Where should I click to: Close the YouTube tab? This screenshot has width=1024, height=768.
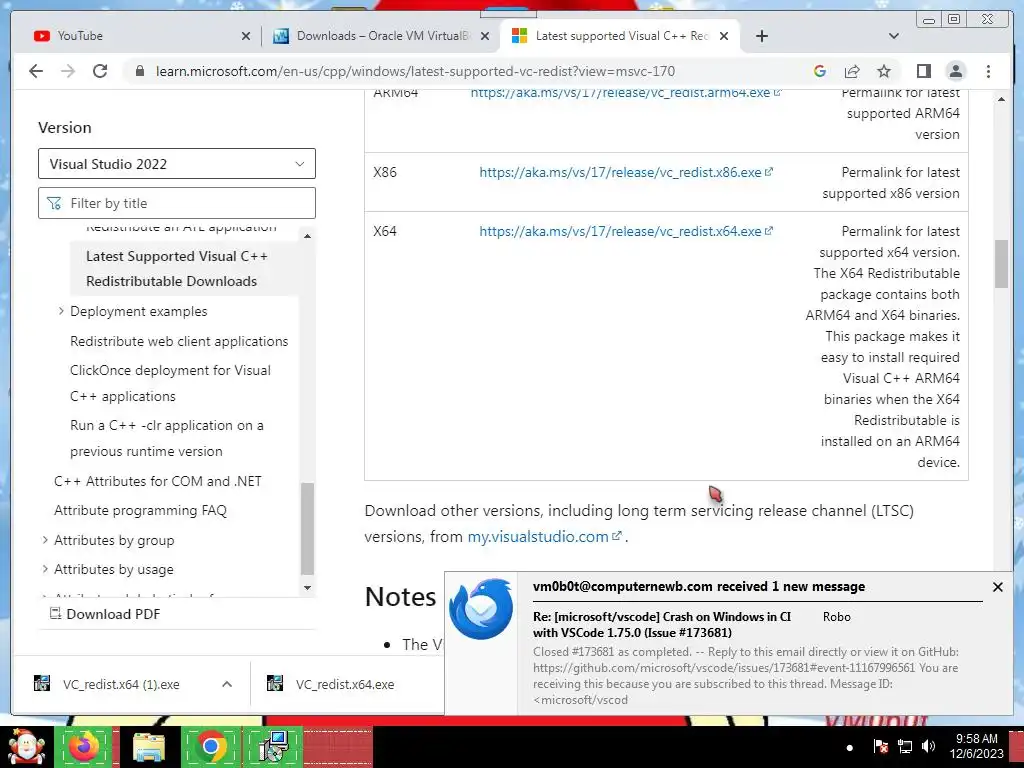(246, 36)
